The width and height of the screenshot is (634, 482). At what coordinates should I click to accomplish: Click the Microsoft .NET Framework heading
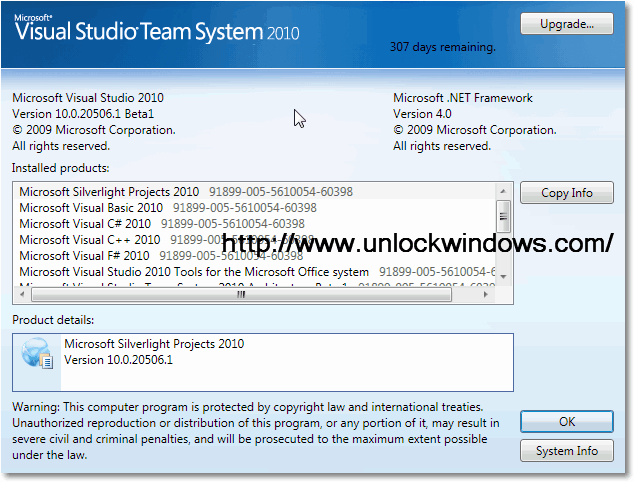tap(462, 98)
